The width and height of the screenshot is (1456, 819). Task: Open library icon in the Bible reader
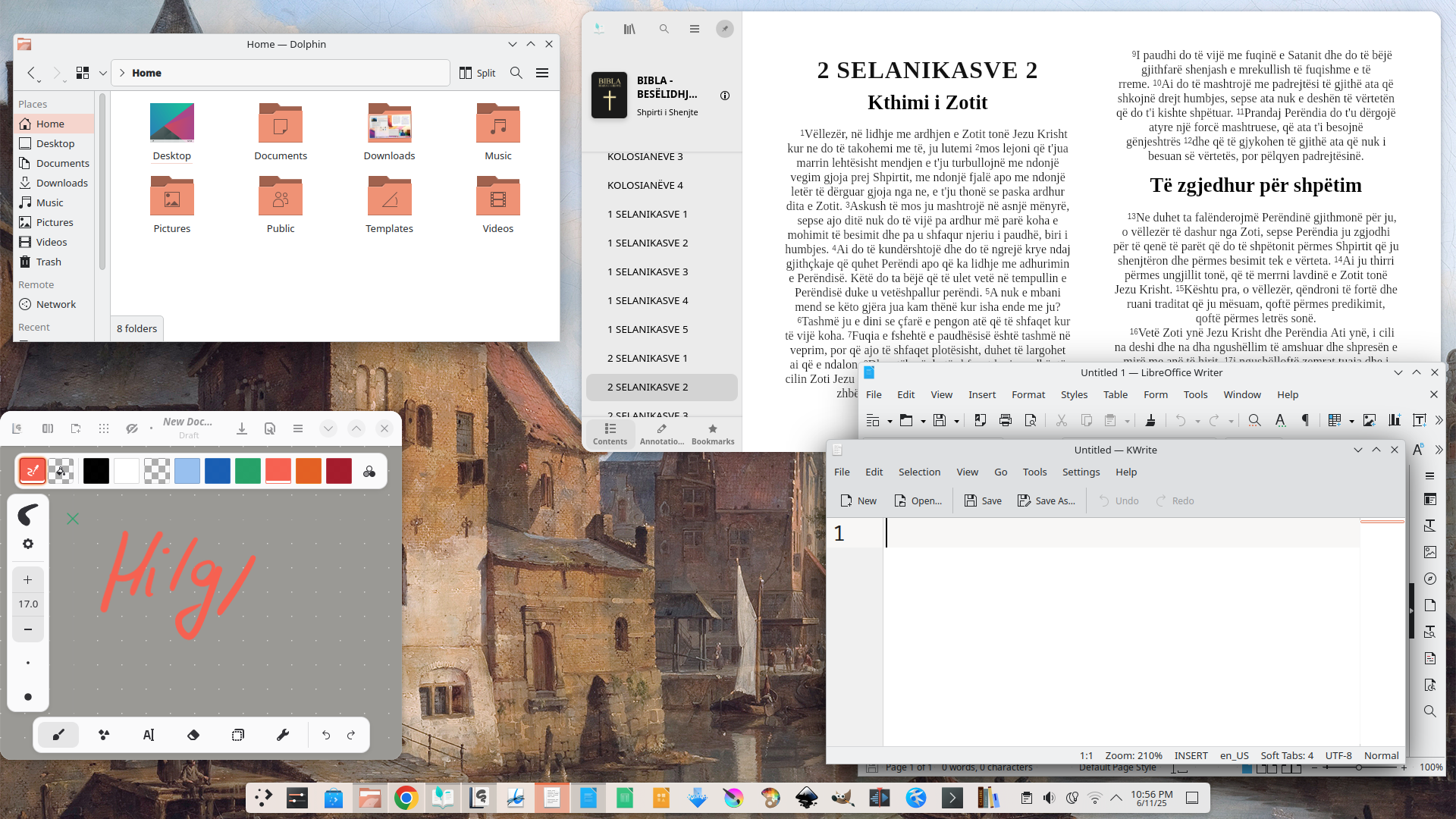coord(629,29)
